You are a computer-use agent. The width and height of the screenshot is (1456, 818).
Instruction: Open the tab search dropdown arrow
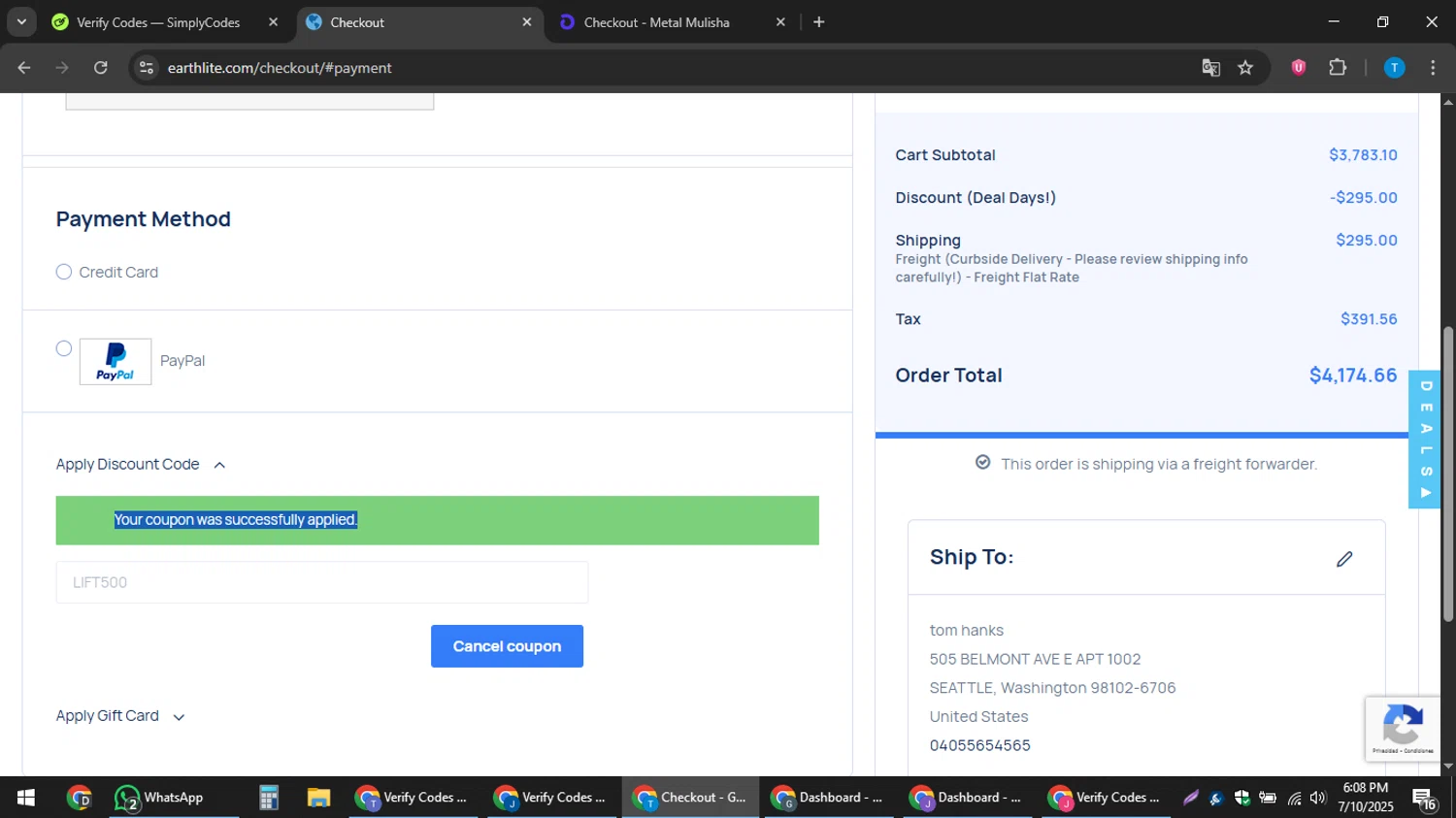[x=21, y=21]
